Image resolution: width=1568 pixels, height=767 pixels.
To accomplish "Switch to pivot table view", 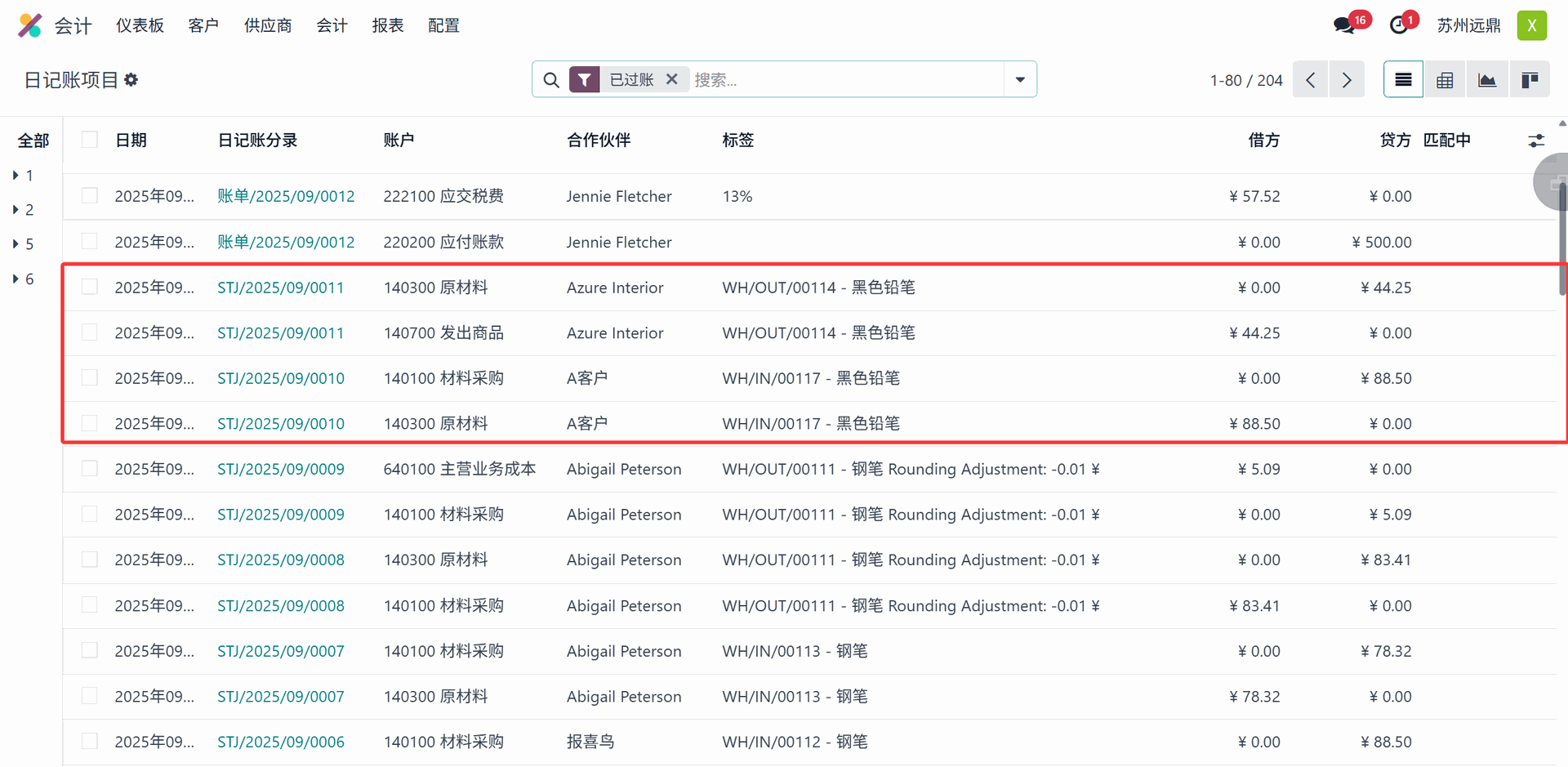I will [x=1445, y=80].
